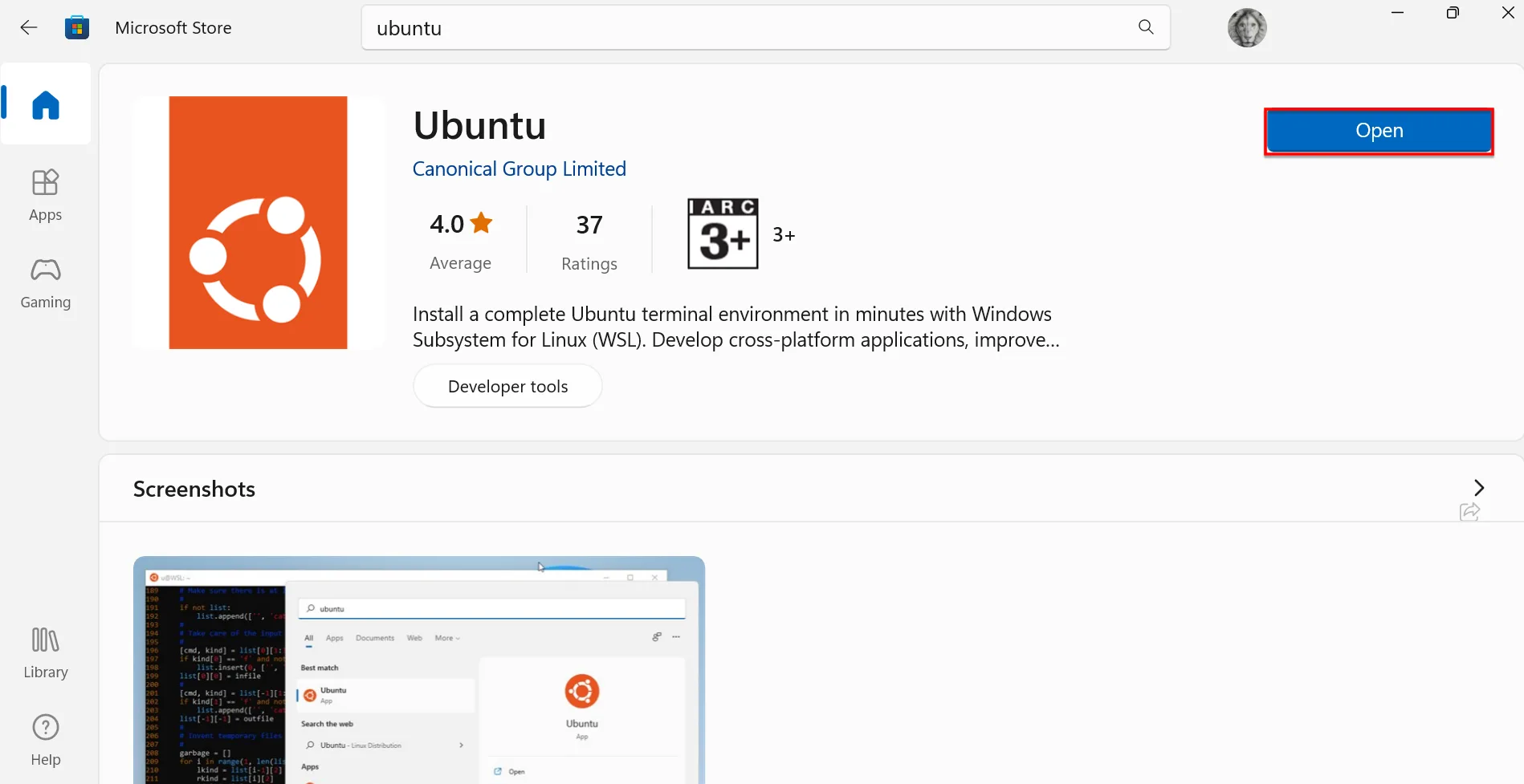Click the Screenshots heading
Viewport: 1524px width, 784px height.
coord(194,489)
